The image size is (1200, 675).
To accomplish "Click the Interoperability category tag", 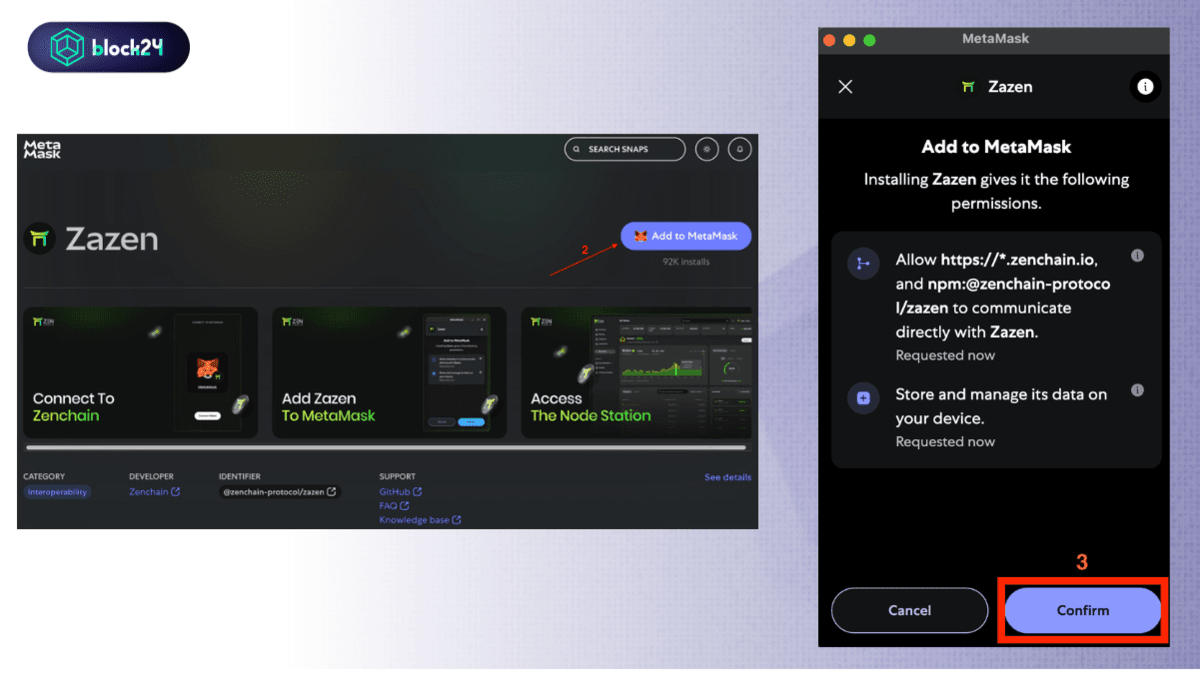I will pos(58,492).
